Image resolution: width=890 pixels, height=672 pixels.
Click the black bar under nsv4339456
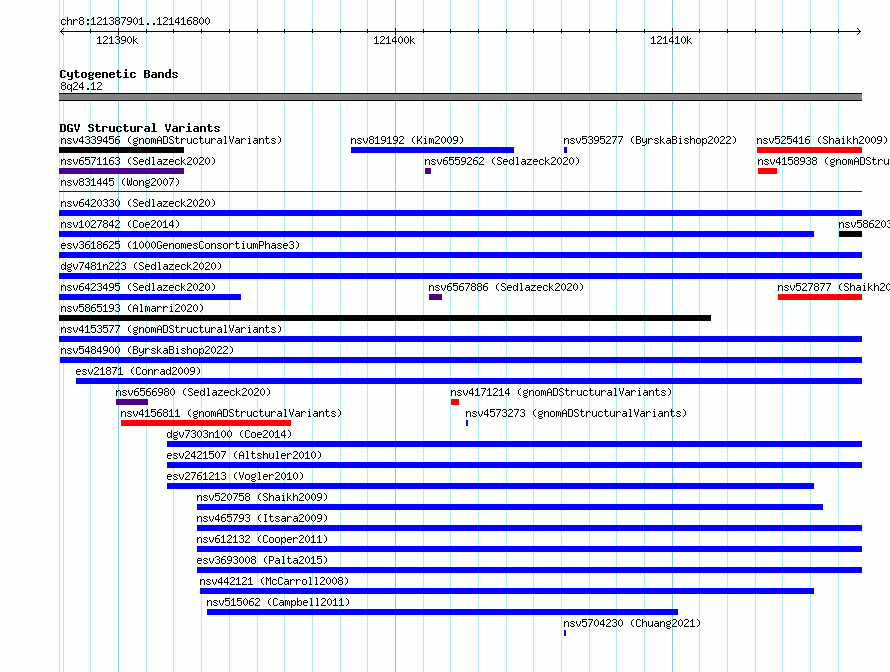point(121,150)
